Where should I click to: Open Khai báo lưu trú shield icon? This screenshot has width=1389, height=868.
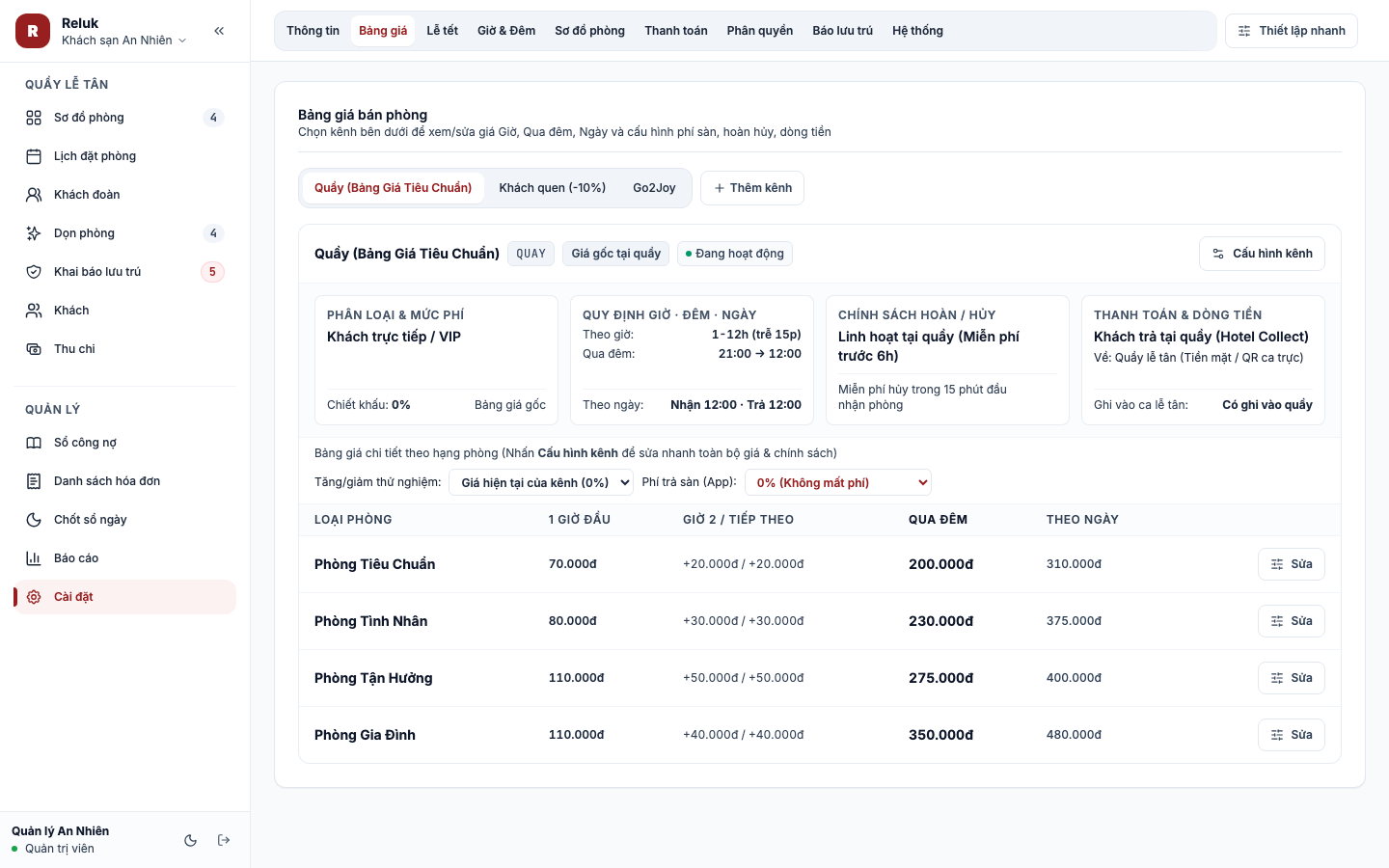(x=34, y=272)
